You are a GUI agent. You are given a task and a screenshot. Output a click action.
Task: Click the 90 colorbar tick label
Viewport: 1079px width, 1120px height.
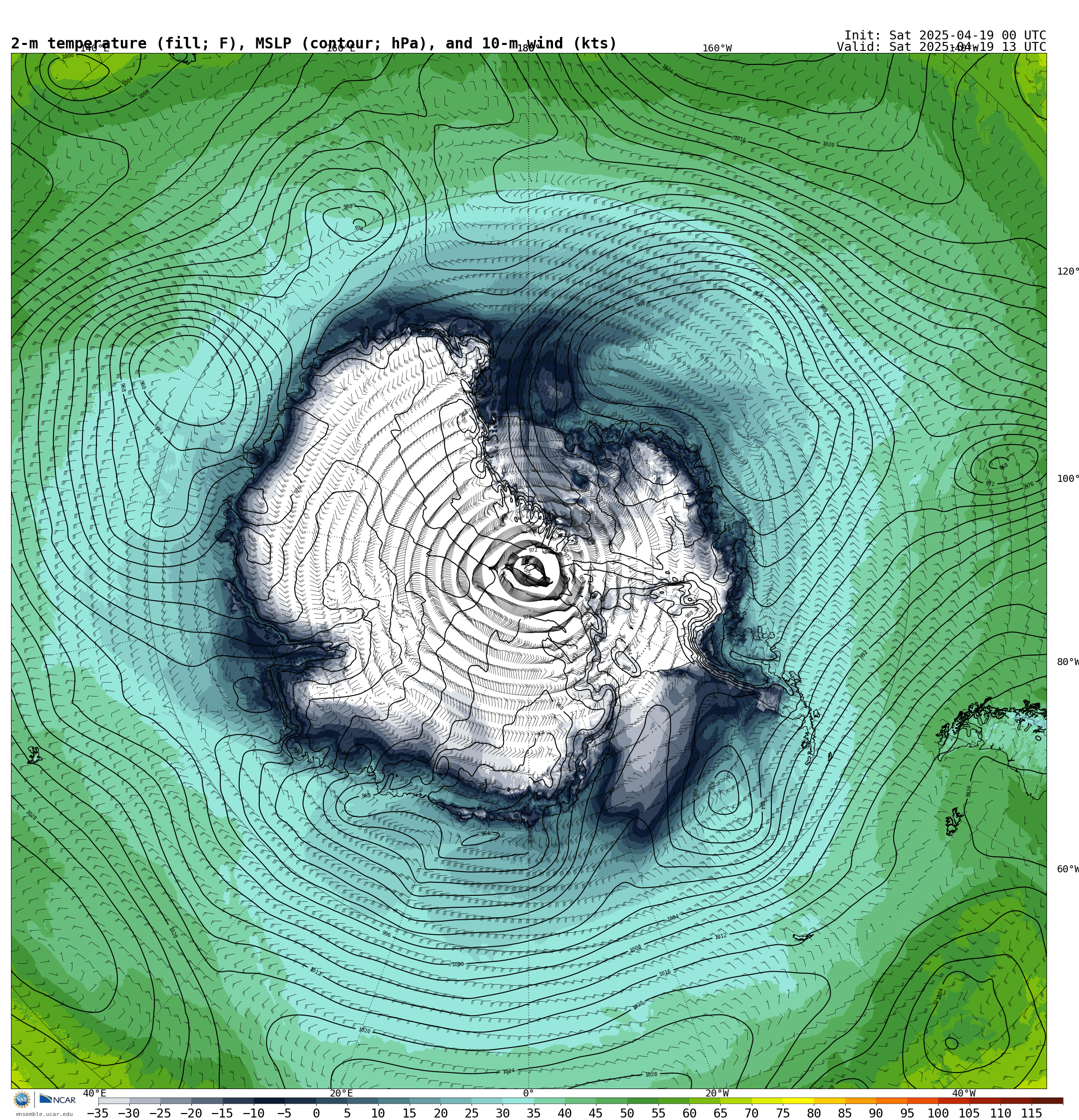[x=875, y=1114]
